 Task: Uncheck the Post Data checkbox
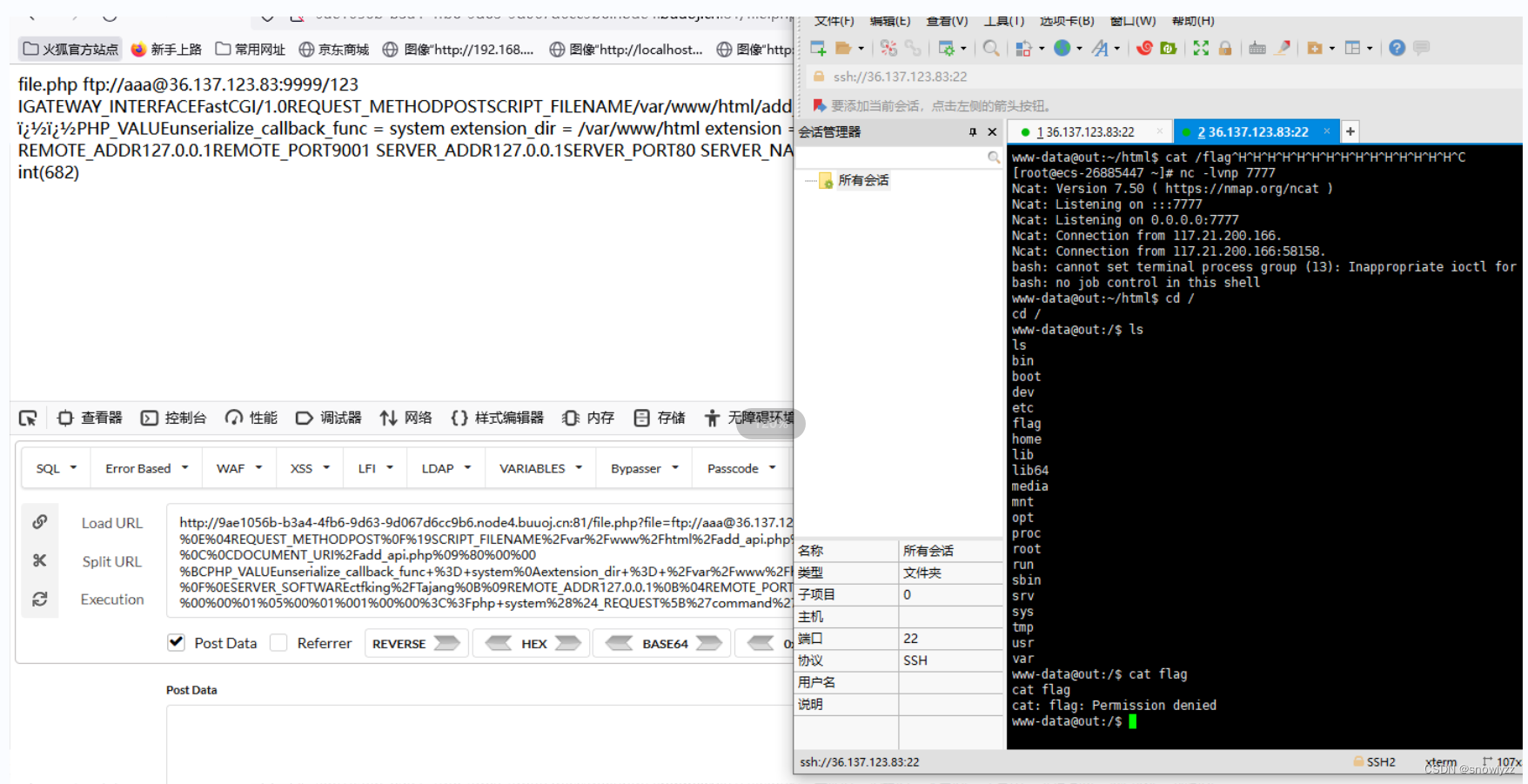(176, 642)
